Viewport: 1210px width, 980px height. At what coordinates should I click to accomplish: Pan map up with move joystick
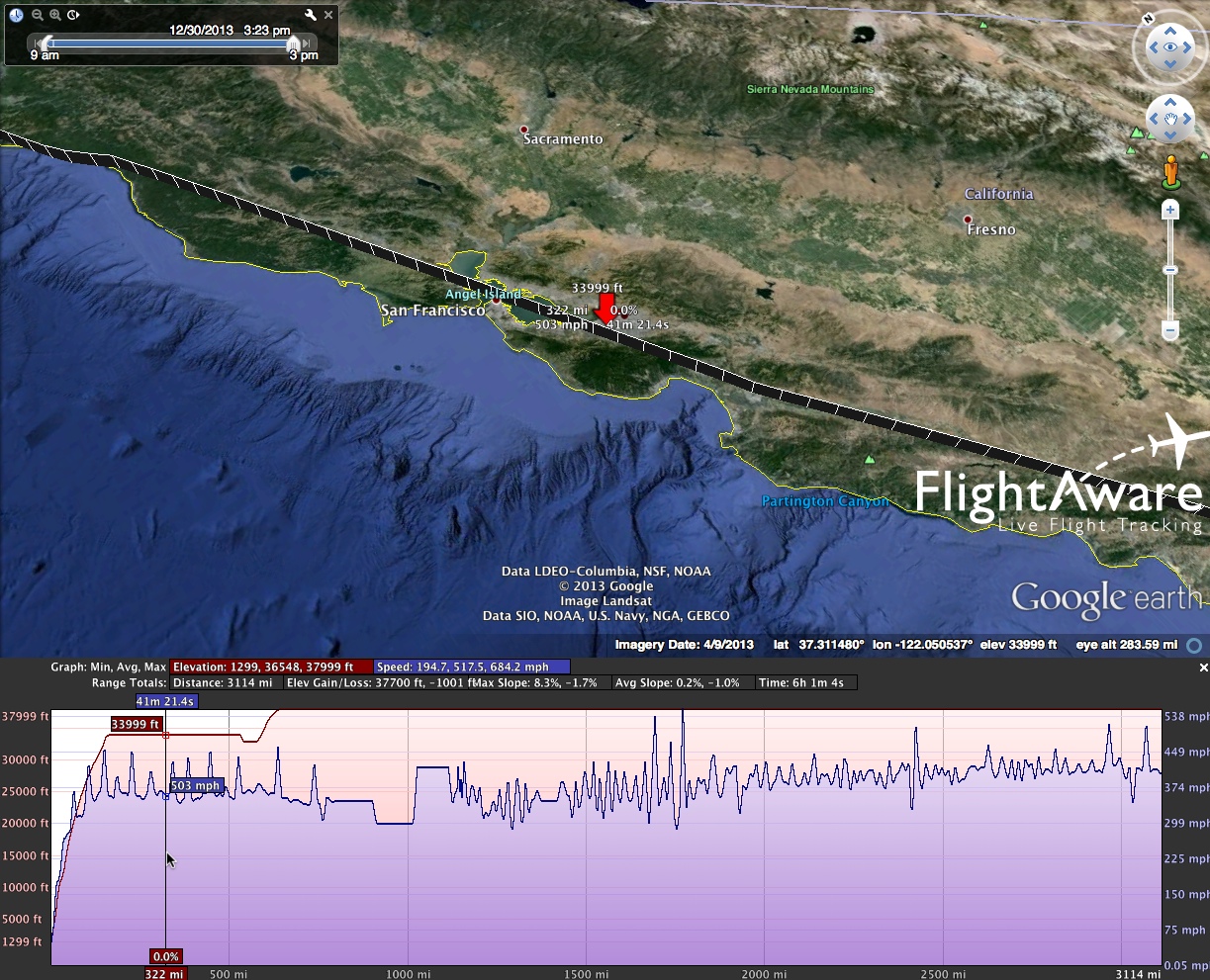[x=1170, y=103]
